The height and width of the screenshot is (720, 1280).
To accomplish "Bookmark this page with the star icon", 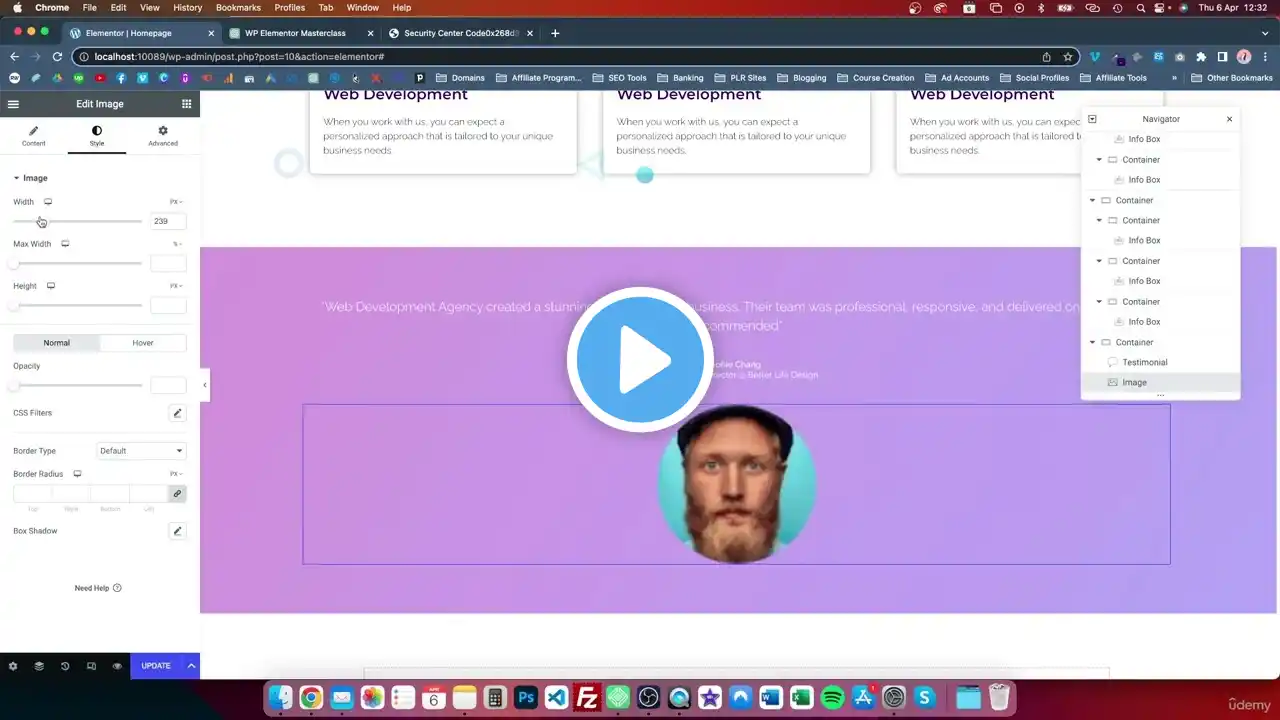I will pos(1068,57).
